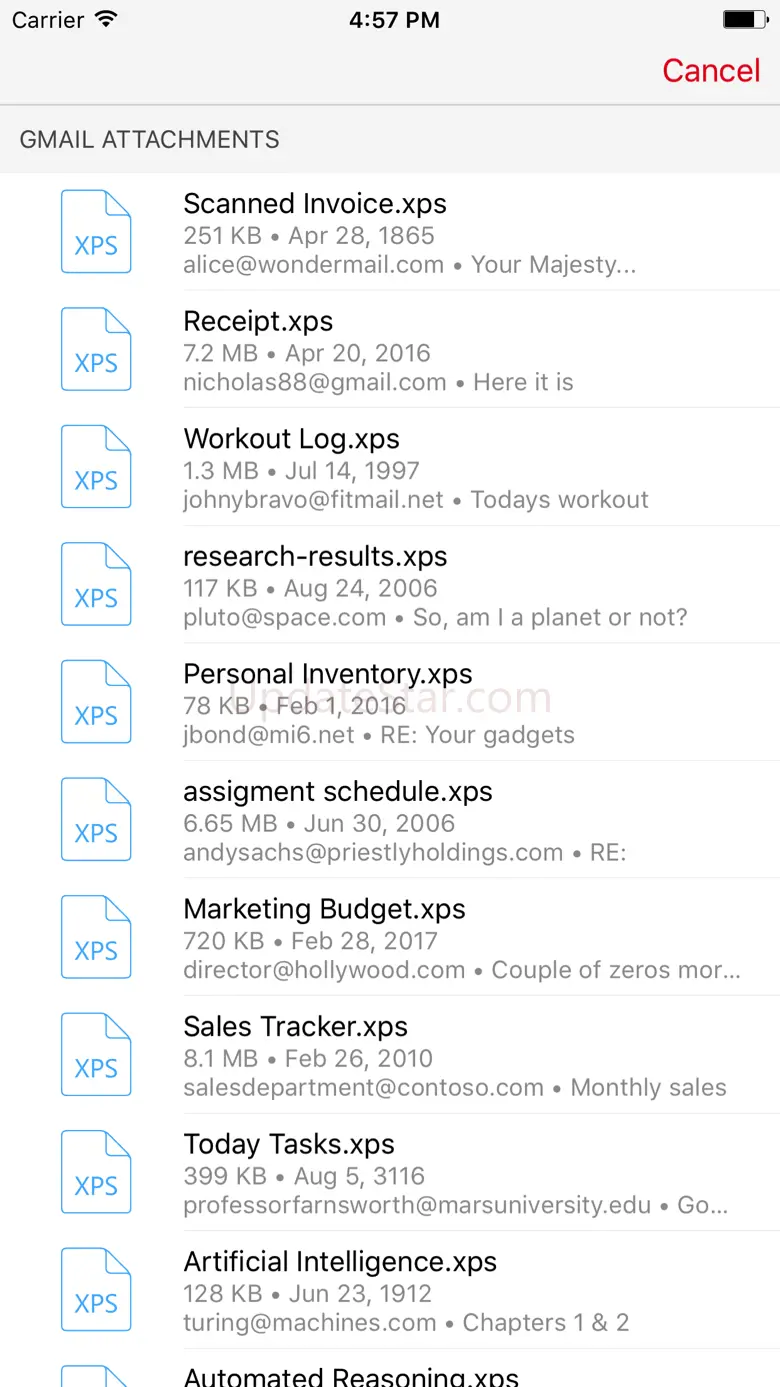Click XPS icon beside Personal Inventory.xps

[96, 702]
